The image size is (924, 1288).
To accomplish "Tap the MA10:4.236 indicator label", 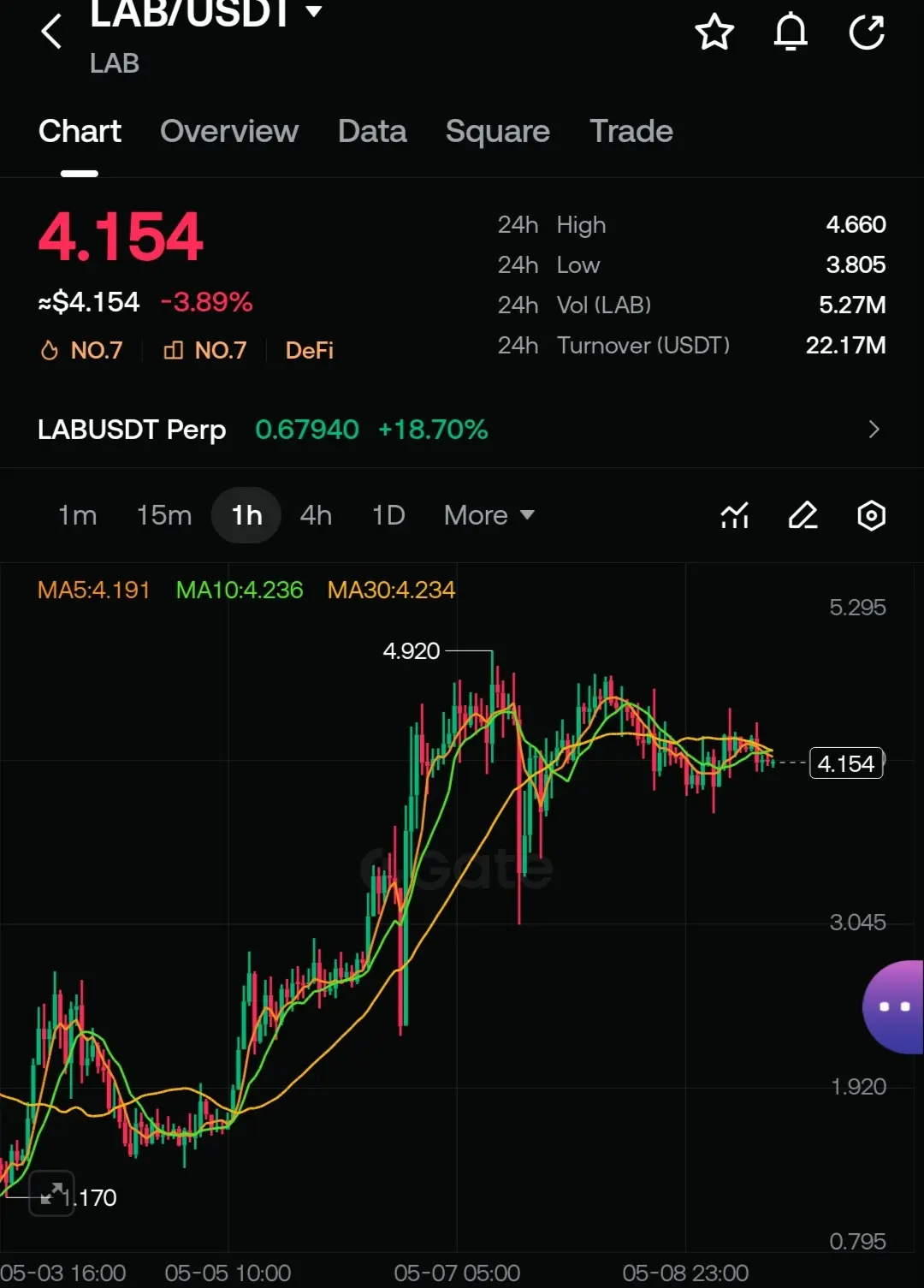I will point(240,590).
